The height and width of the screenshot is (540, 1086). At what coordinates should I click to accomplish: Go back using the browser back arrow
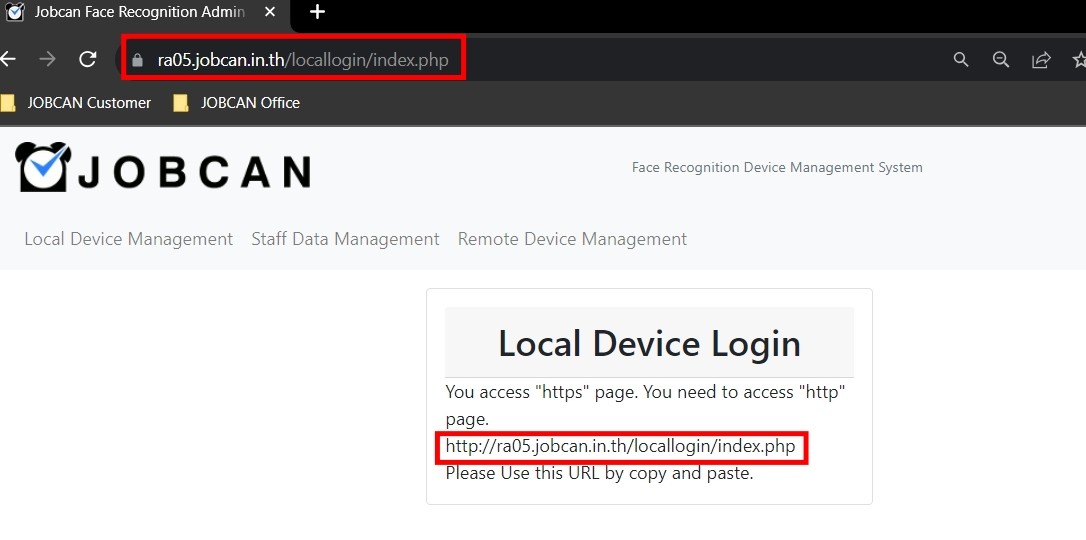coord(8,59)
